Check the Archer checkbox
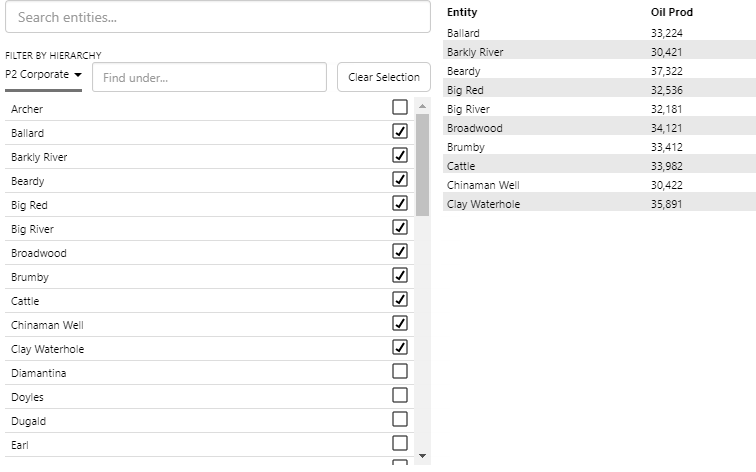The image size is (756, 472). [400, 107]
